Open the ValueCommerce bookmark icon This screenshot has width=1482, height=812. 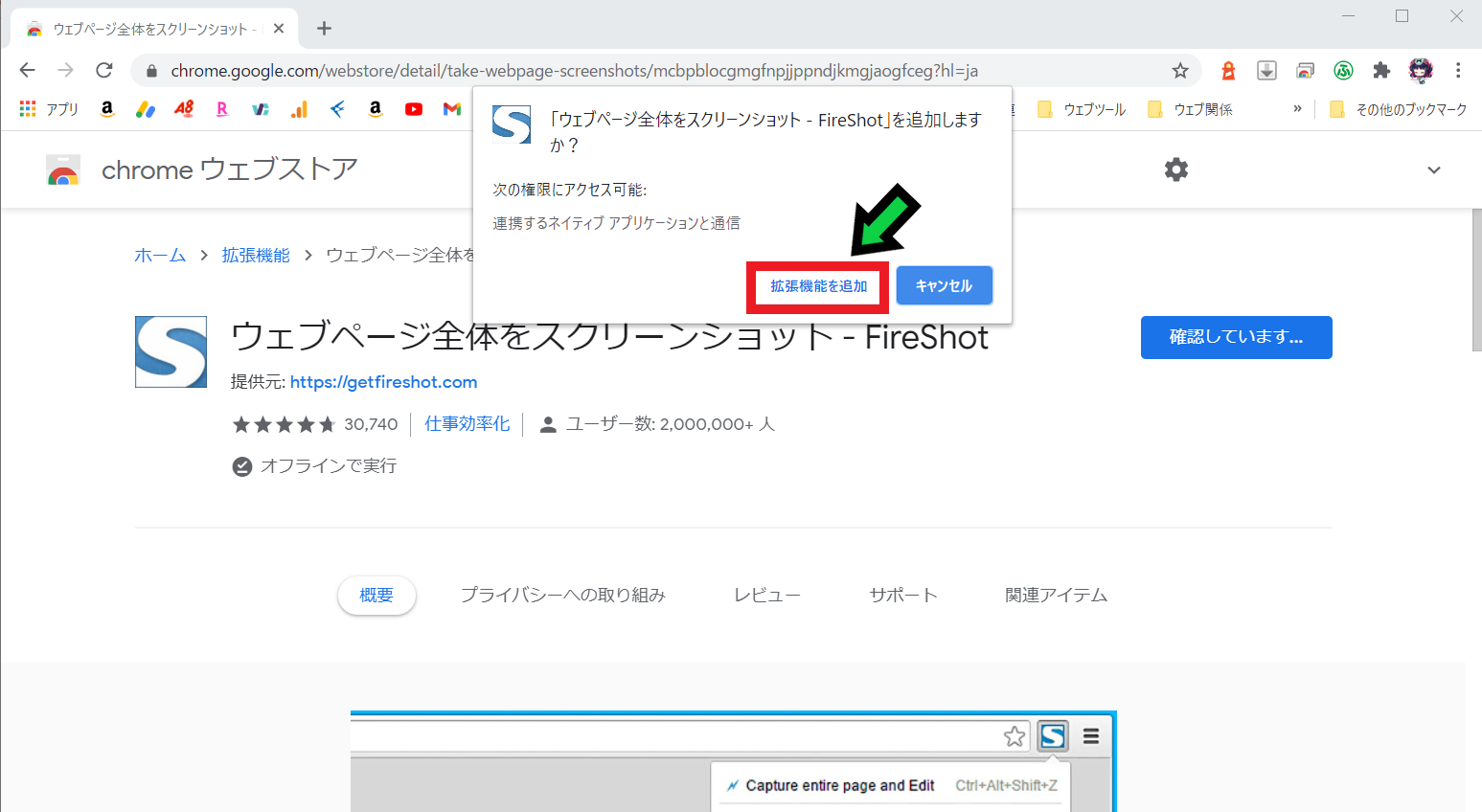pos(261,109)
